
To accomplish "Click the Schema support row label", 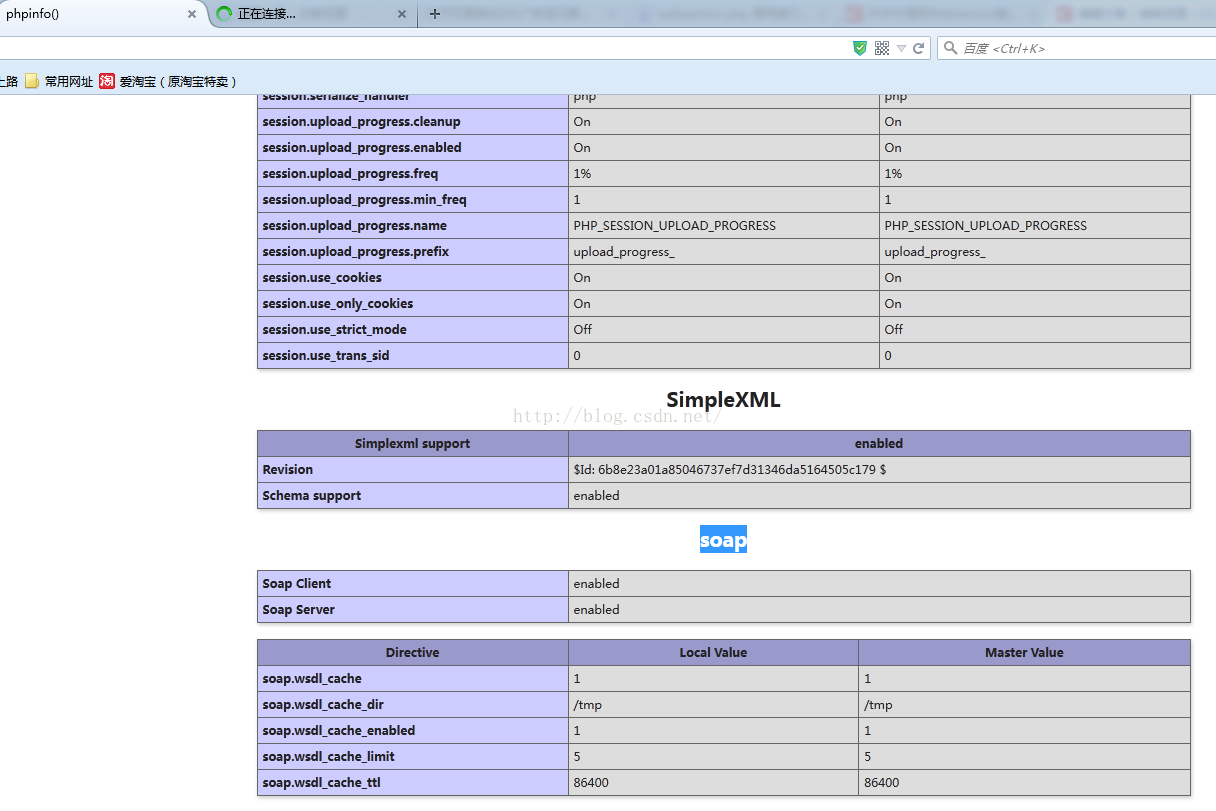I will [311, 496].
